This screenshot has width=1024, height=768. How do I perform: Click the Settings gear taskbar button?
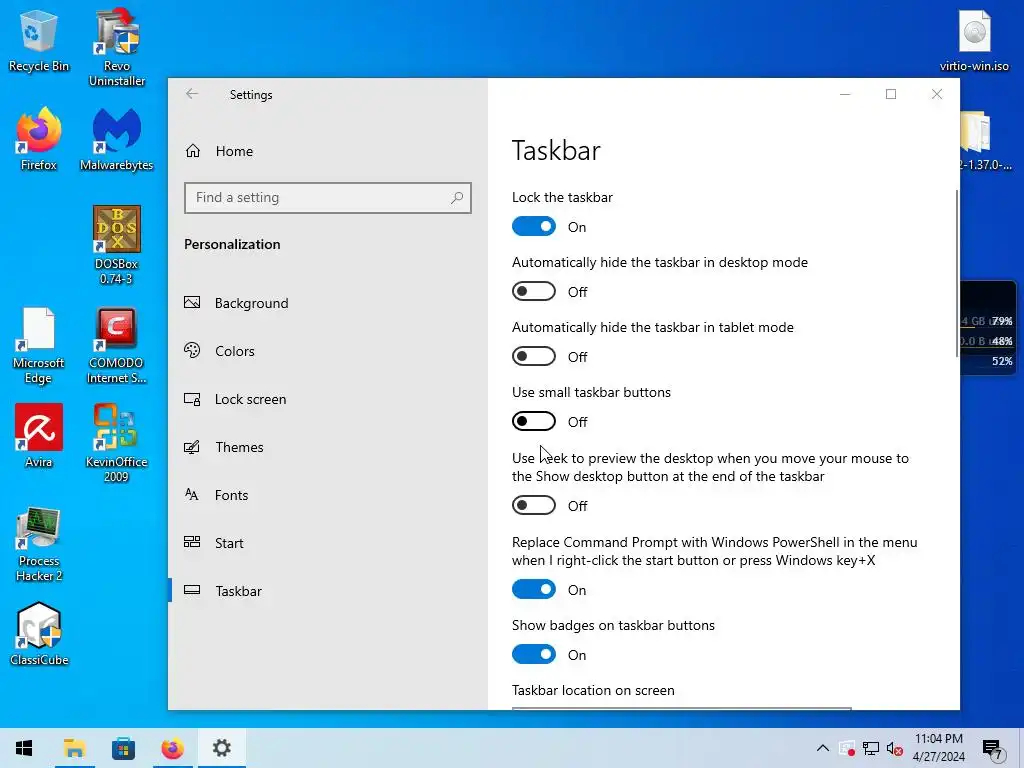point(221,748)
